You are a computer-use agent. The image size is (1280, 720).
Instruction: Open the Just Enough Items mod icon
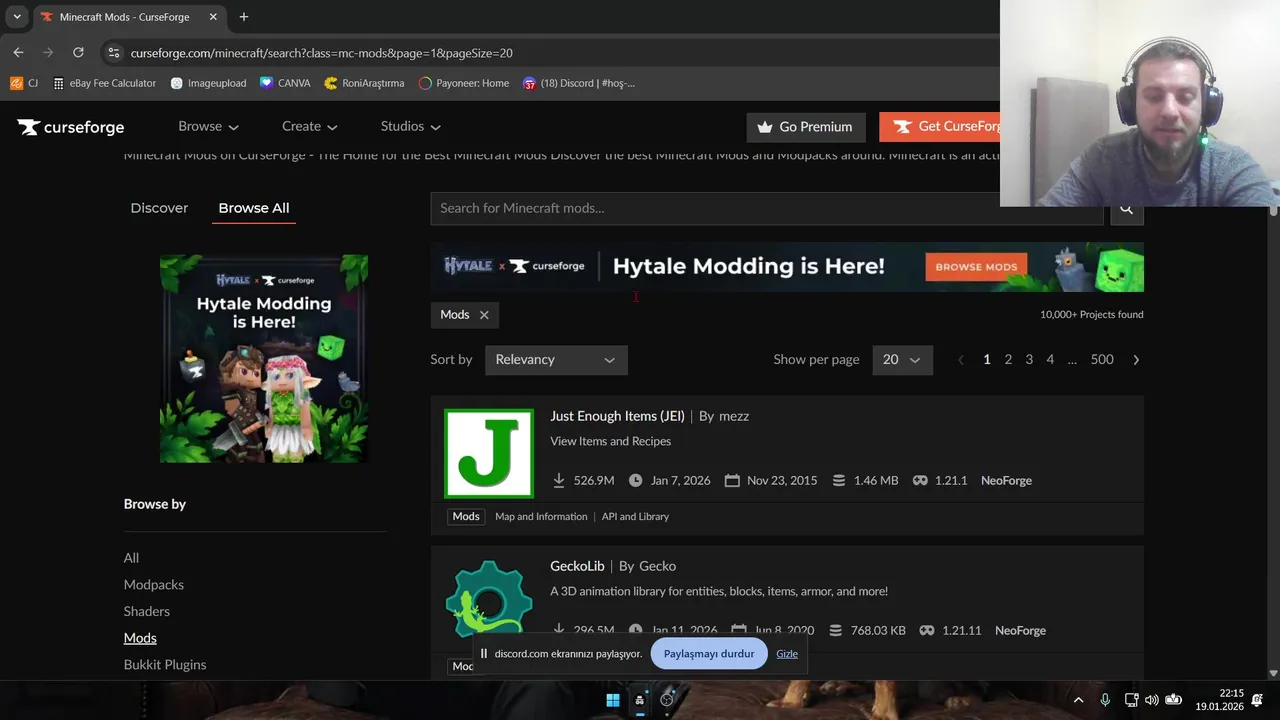[x=489, y=453]
